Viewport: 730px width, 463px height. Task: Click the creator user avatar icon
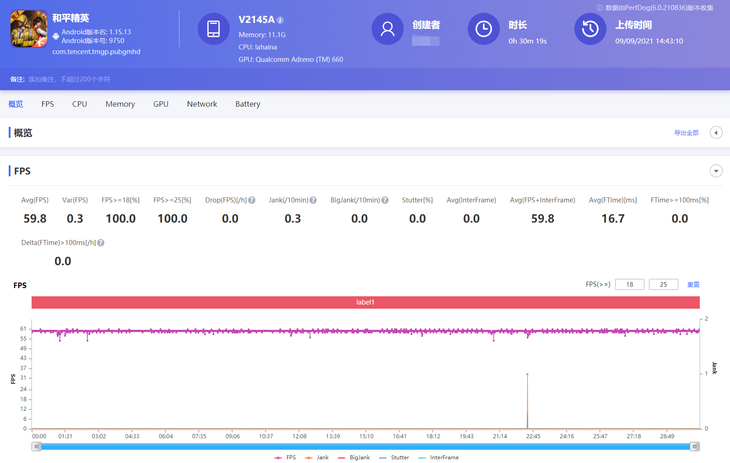point(387,30)
